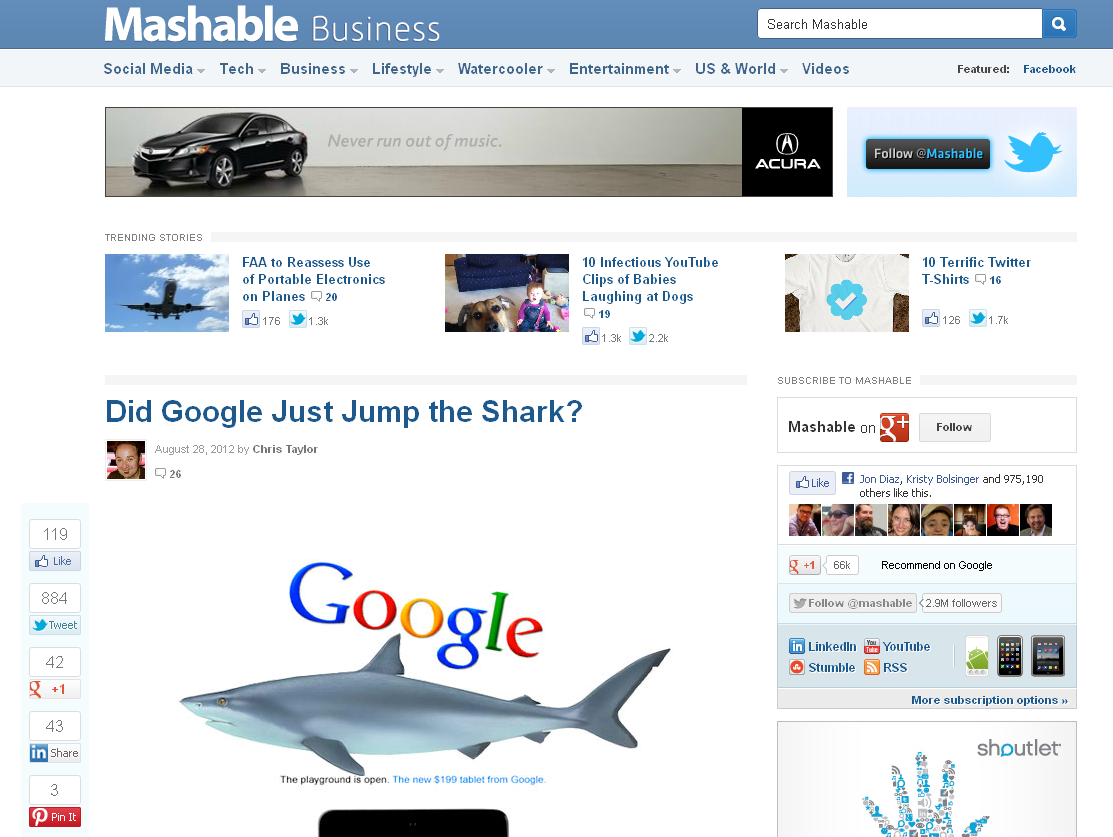Expand the Entertainment dropdown menu
The width and height of the screenshot is (1113, 837).
[x=625, y=69]
